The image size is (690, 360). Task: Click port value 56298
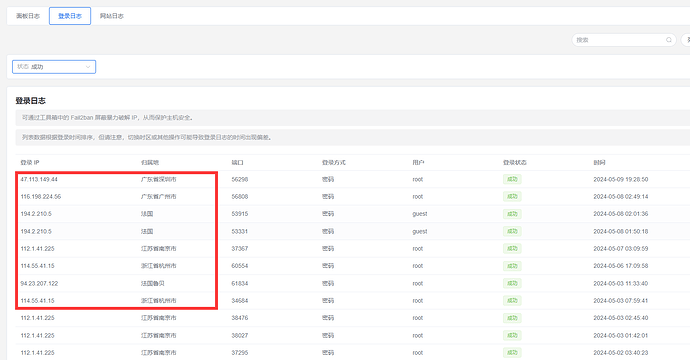pyautogui.click(x=240, y=180)
